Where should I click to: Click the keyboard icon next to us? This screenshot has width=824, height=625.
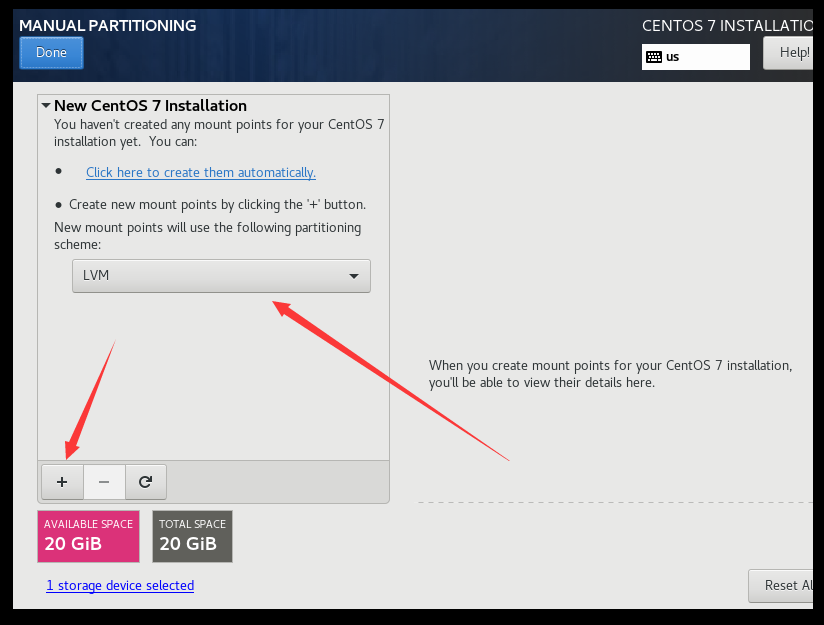coord(654,57)
